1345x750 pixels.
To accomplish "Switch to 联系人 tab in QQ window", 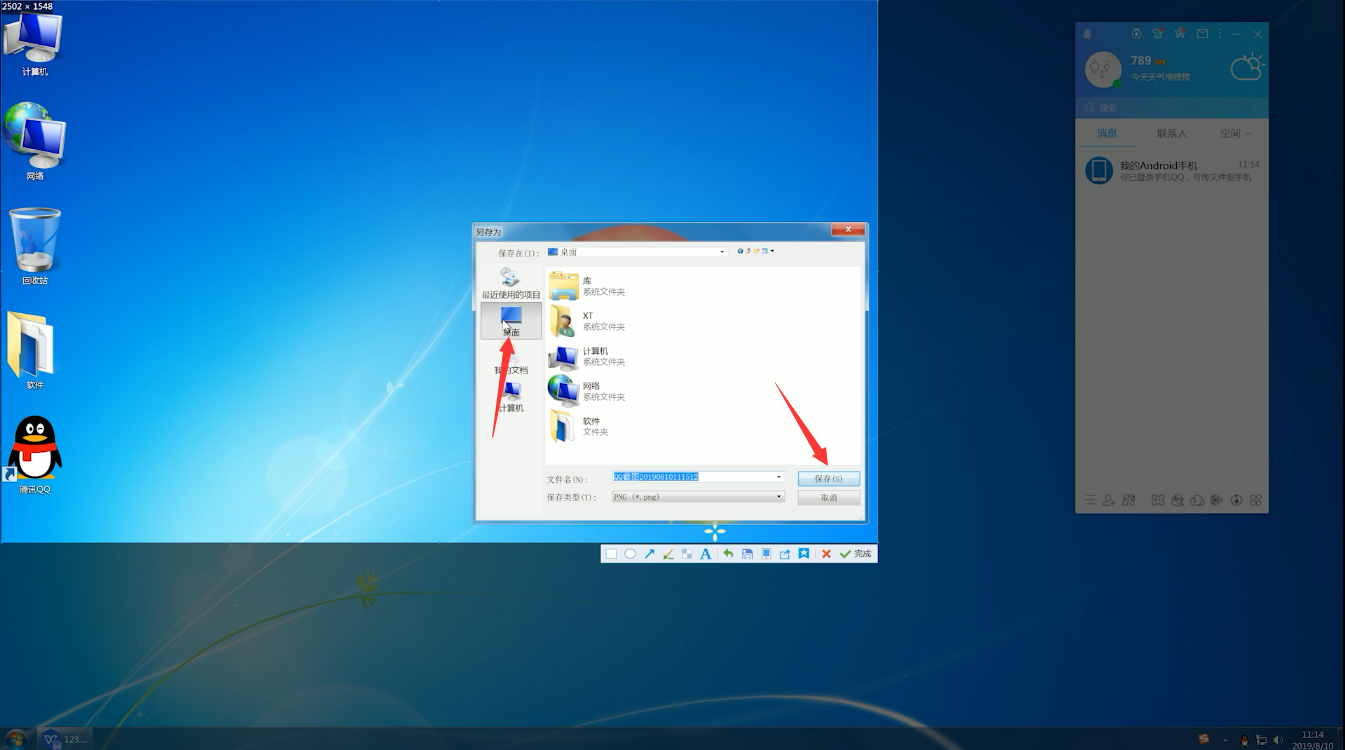I will (x=1171, y=134).
